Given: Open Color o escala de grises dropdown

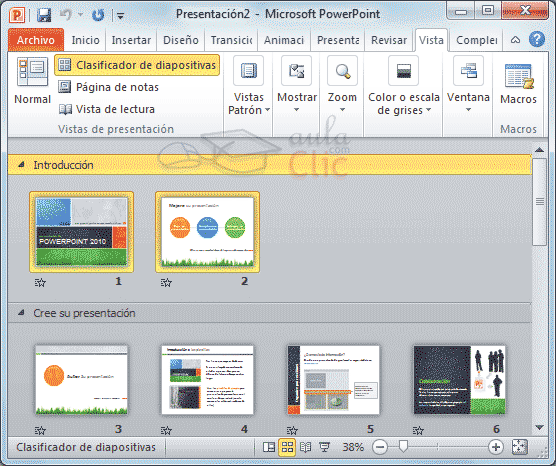Looking at the screenshot, I should 404,86.
